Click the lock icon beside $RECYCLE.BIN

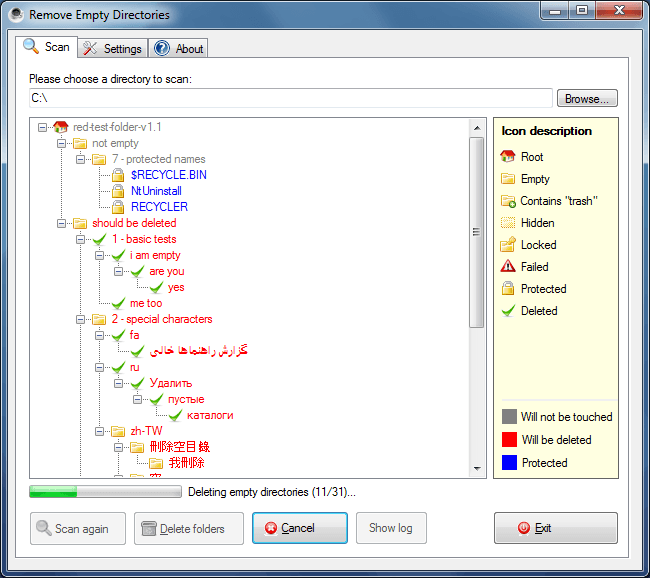click(118, 175)
